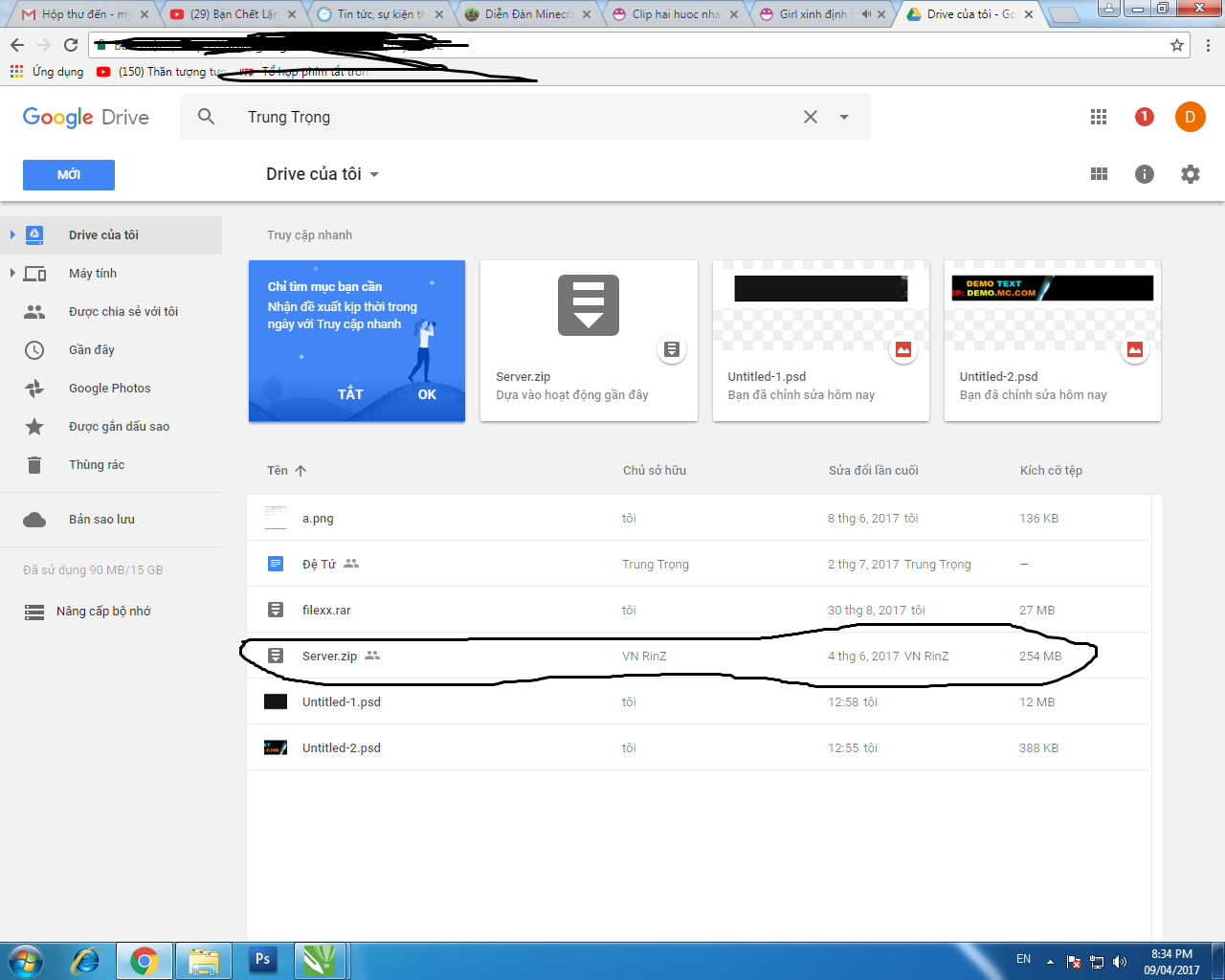1225x980 pixels.
Task: Switch to the Clip hai huoc tab
Action: (676, 14)
